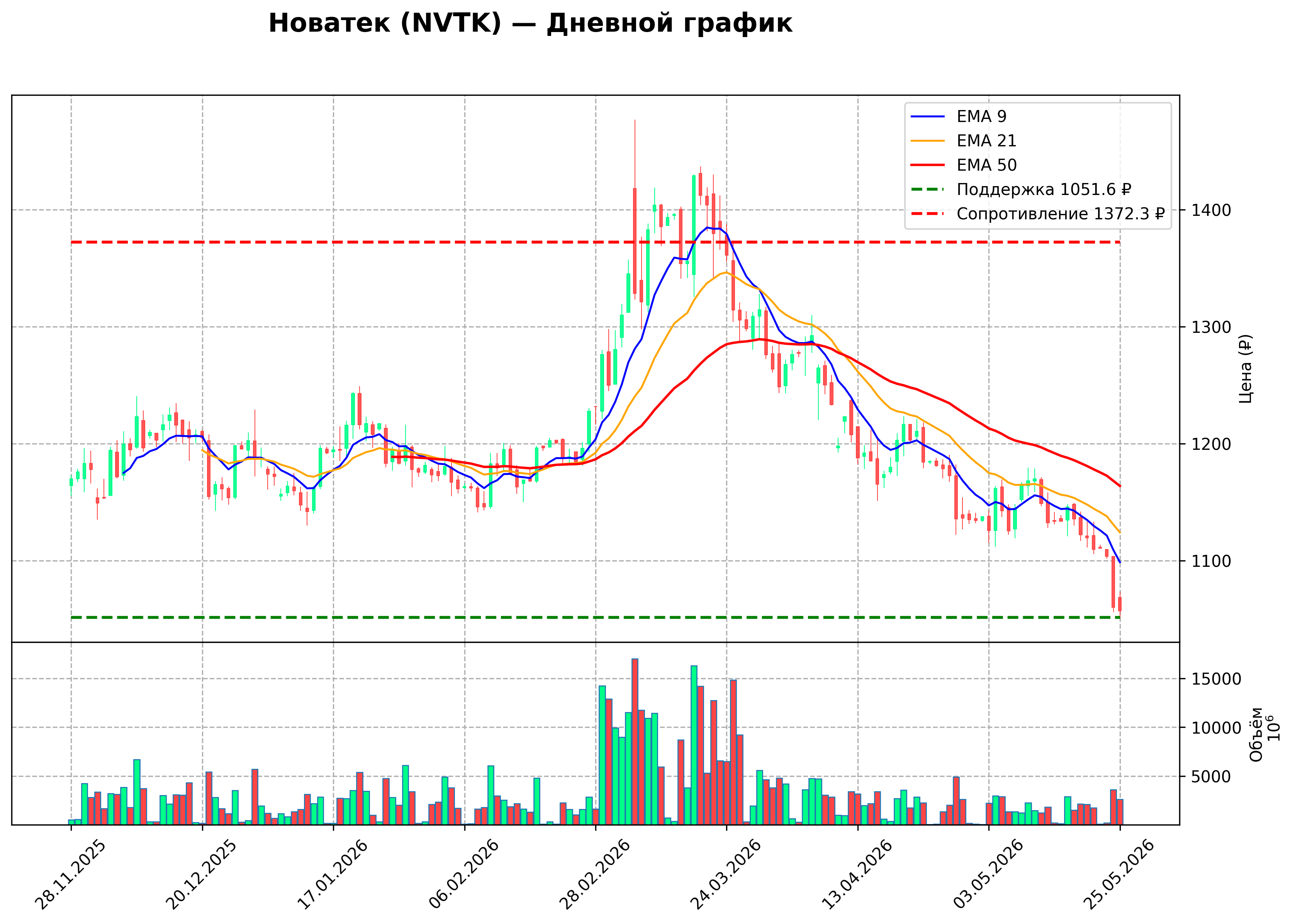Select the "EMA 50" legend label
The width and height of the screenshot is (1295, 924).
coord(986,166)
